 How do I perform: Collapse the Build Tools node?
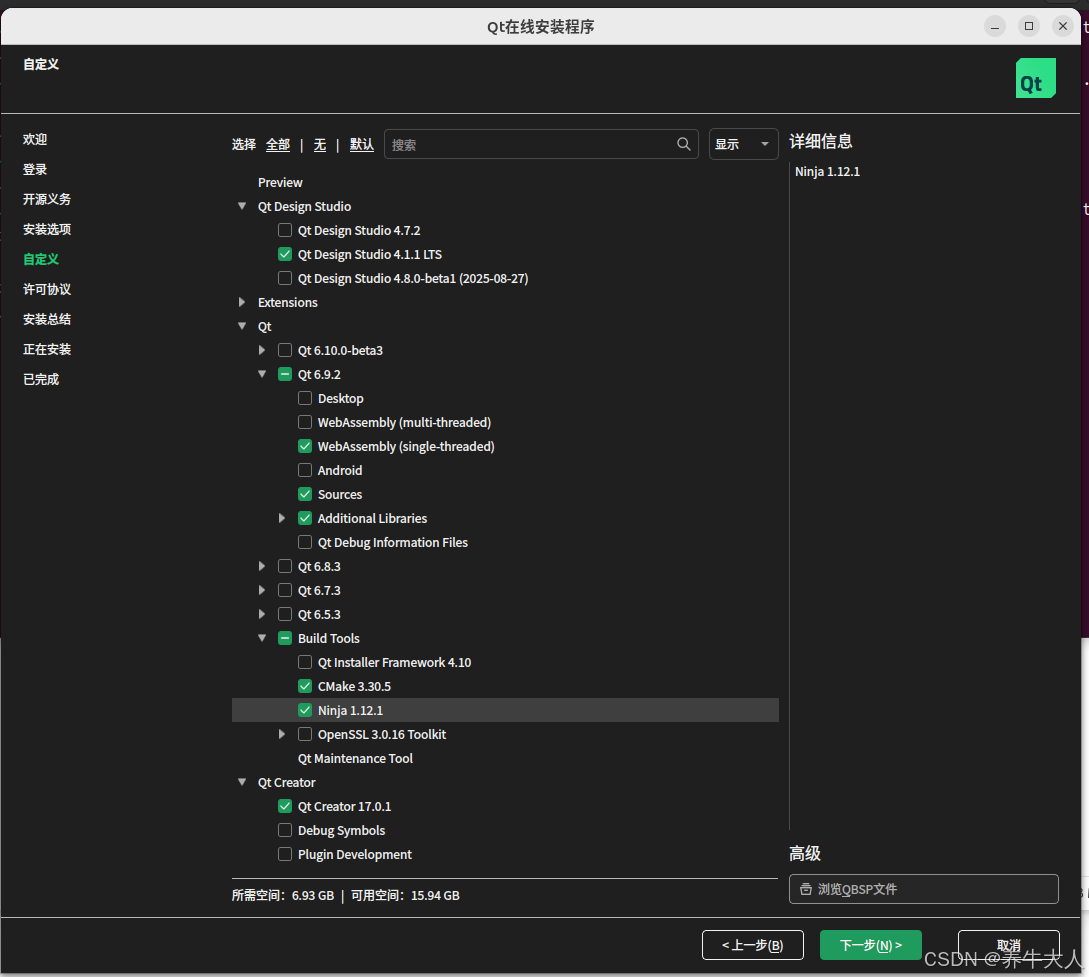(x=262, y=637)
